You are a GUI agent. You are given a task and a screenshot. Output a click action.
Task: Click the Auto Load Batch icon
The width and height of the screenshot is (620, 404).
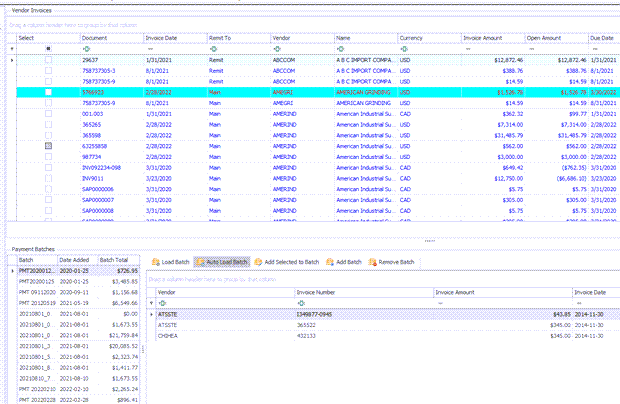200,262
